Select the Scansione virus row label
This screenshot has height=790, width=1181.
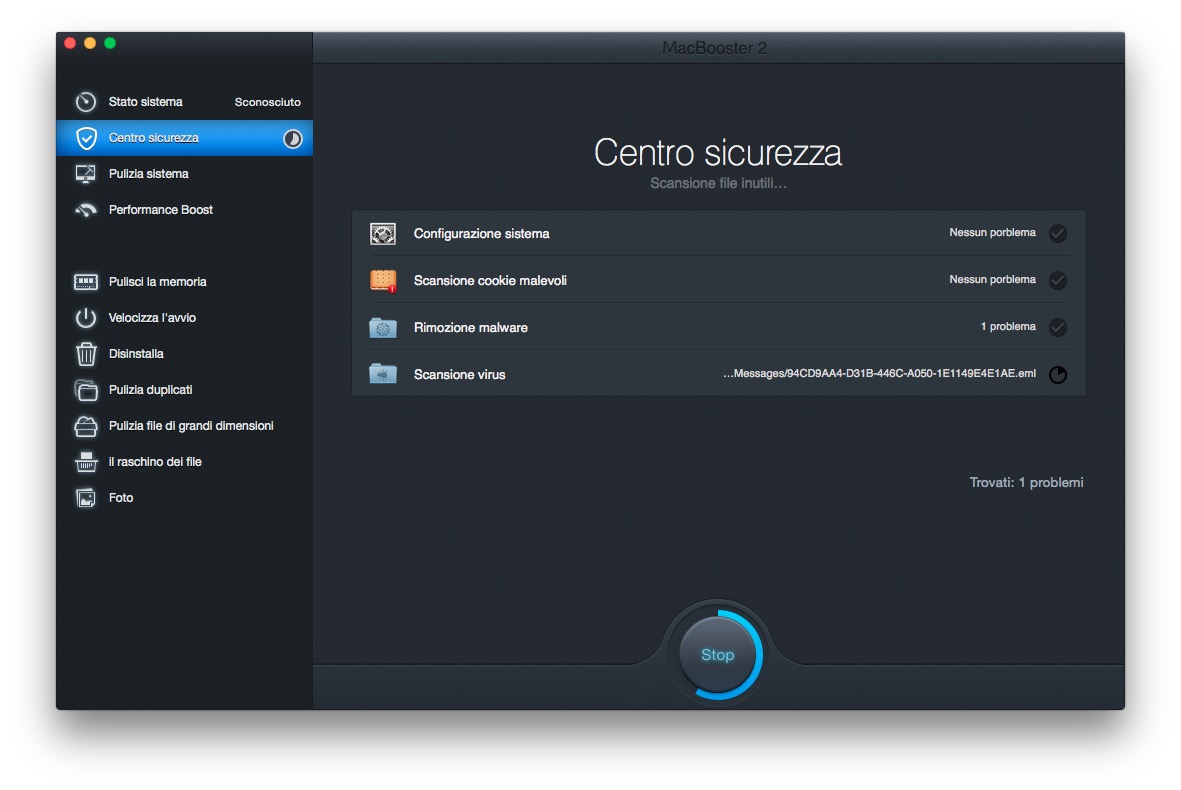coord(459,374)
